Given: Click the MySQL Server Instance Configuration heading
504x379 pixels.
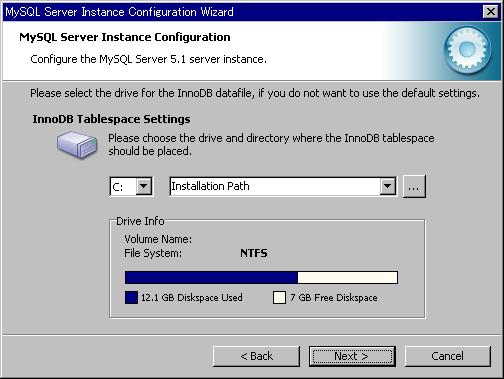Looking at the screenshot, I should pyautogui.click(x=125, y=37).
